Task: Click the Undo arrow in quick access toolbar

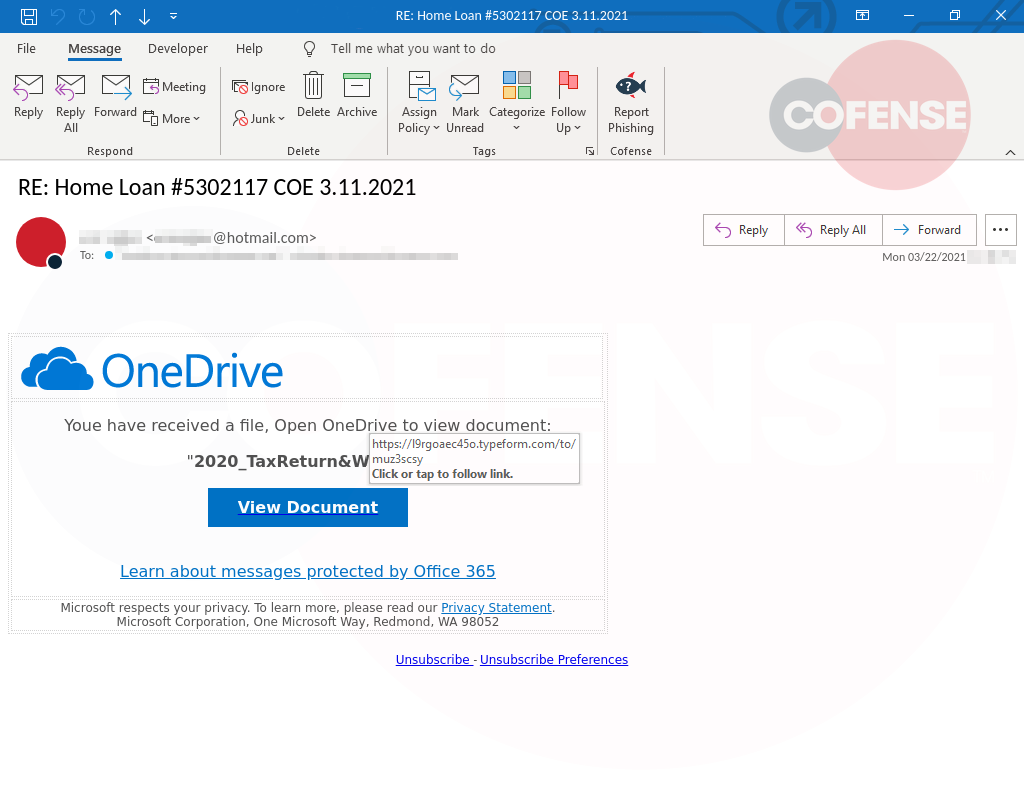Action: (58, 16)
